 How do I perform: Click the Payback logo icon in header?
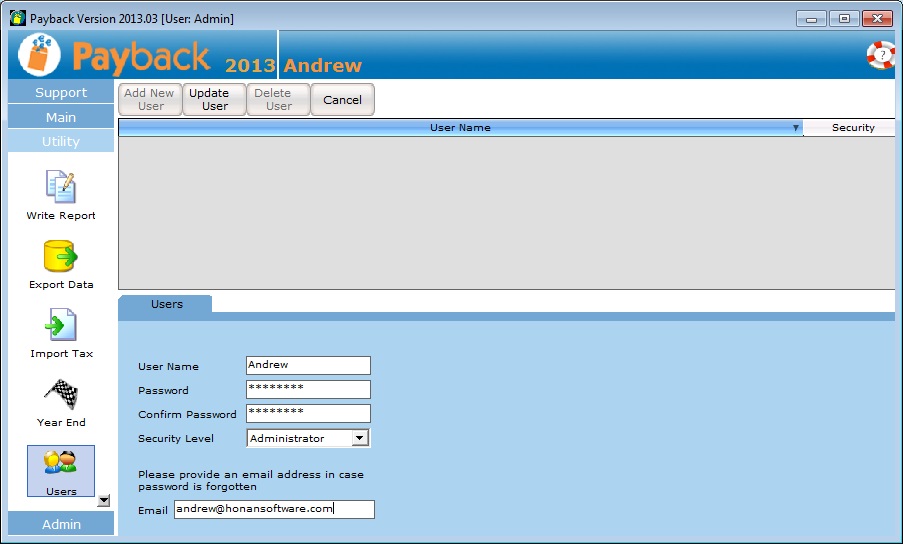[39, 55]
